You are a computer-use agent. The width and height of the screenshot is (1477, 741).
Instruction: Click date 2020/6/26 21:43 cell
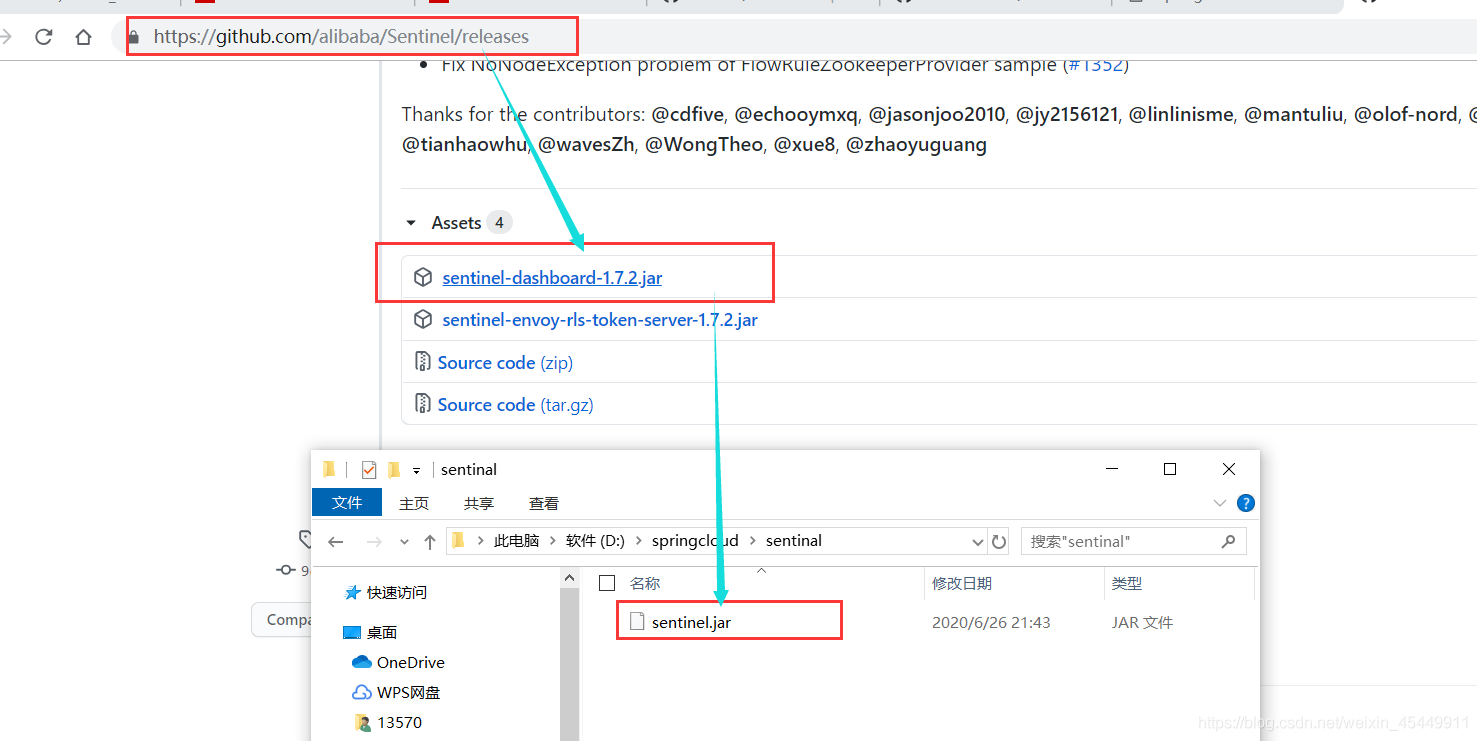[x=991, y=622]
